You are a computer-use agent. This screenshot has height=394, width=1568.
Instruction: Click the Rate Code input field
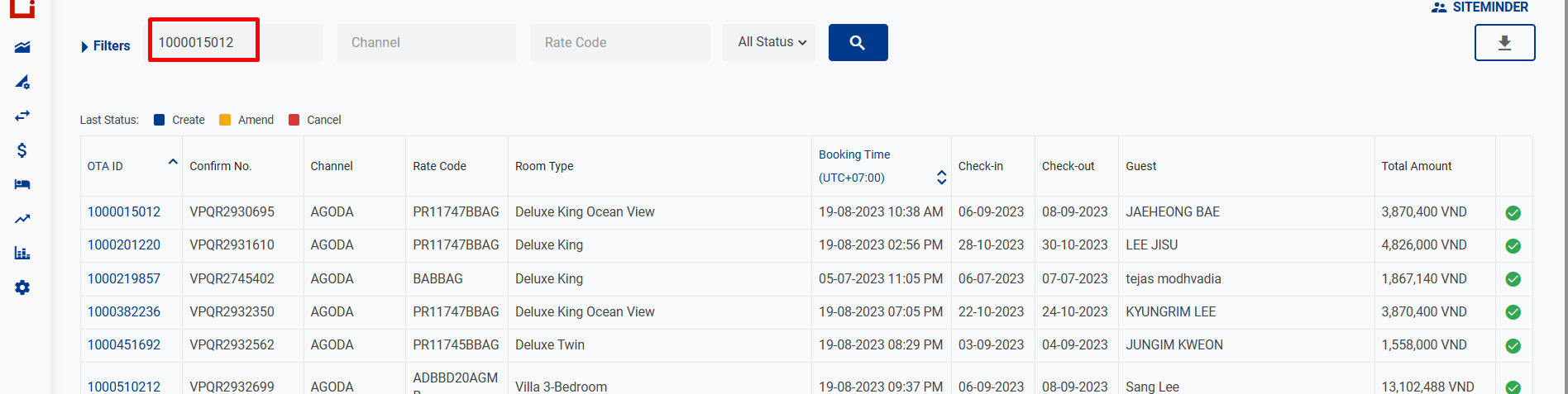pyautogui.click(x=619, y=42)
